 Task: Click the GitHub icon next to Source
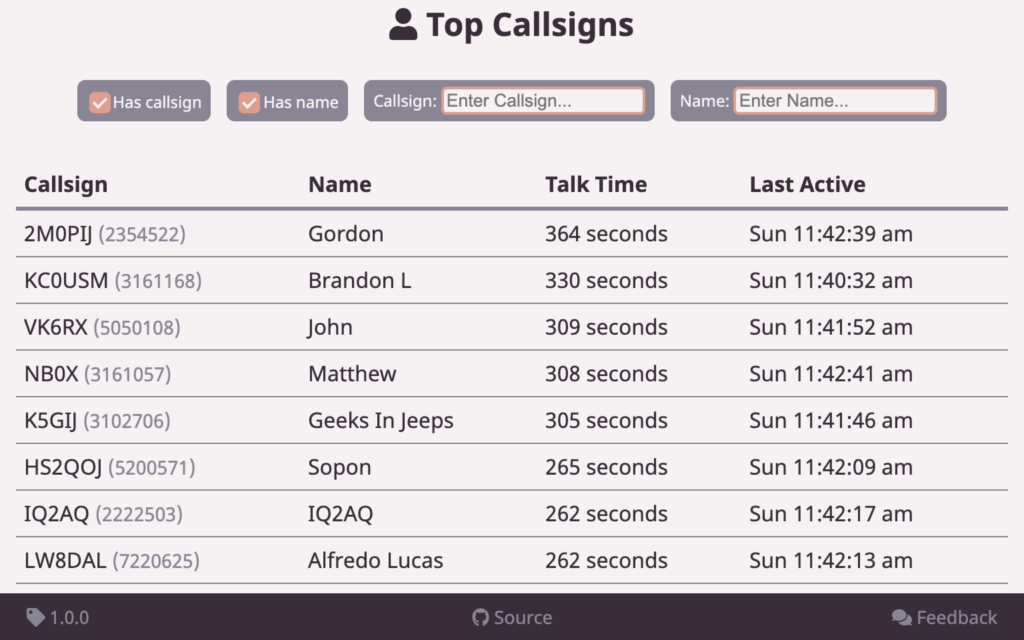[x=481, y=617]
